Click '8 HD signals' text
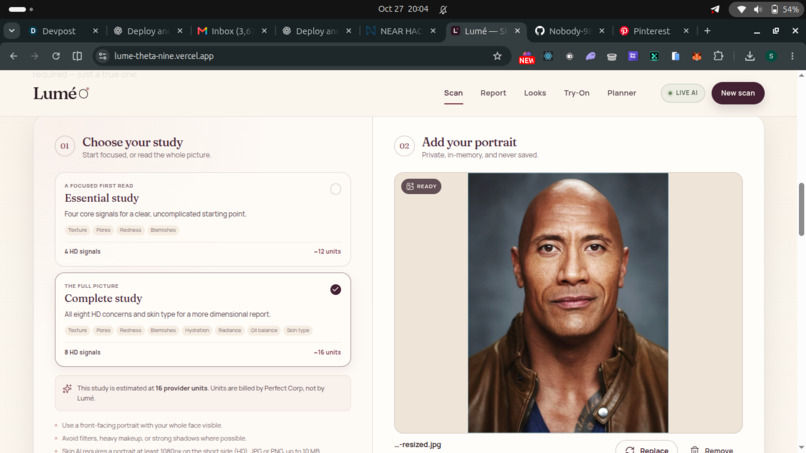Screen dimensions: 806x453 click(x=82, y=352)
